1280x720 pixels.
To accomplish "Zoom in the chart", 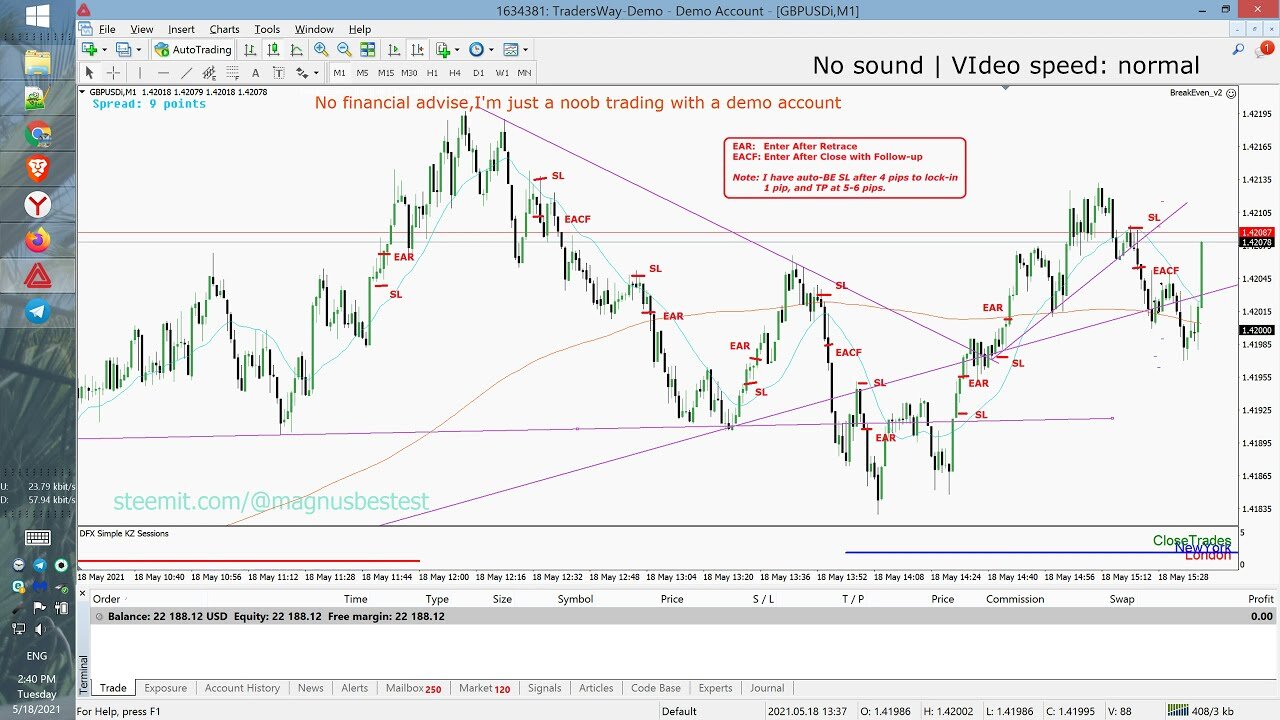I will [x=321, y=49].
